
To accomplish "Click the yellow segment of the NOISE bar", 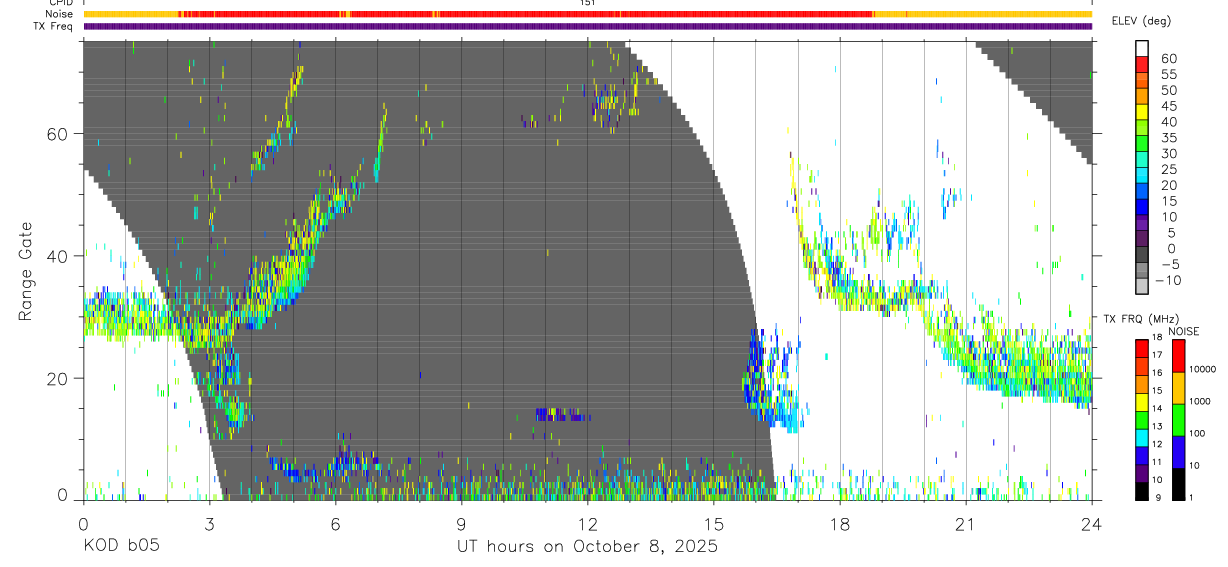I will click(x=1179, y=387).
